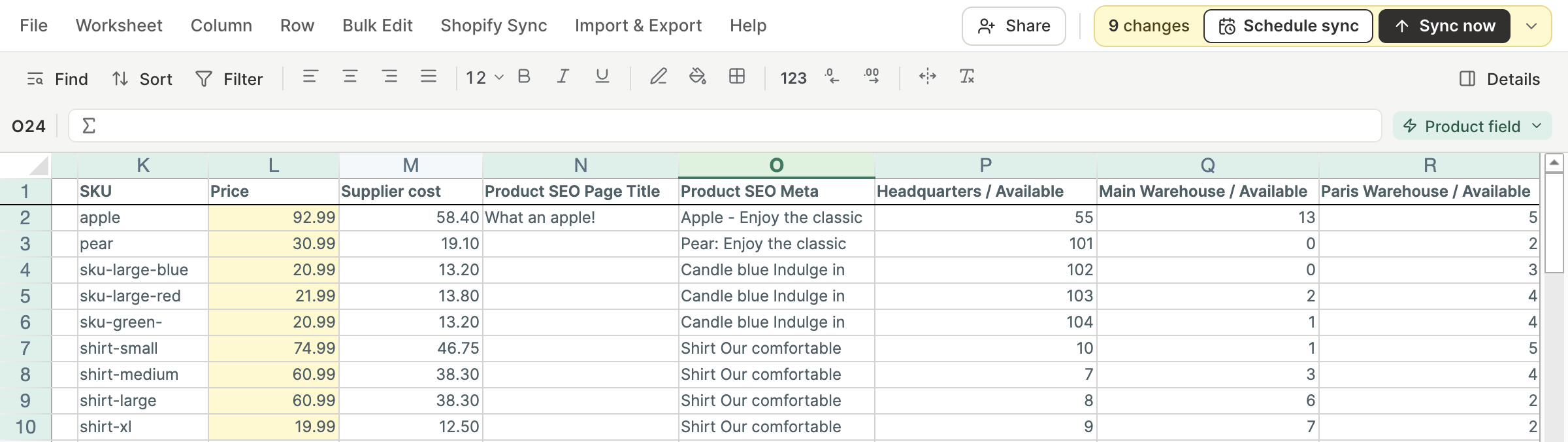Click the select-all corner cell
Image resolution: width=1568 pixels, height=442 pixels.
coord(25,165)
